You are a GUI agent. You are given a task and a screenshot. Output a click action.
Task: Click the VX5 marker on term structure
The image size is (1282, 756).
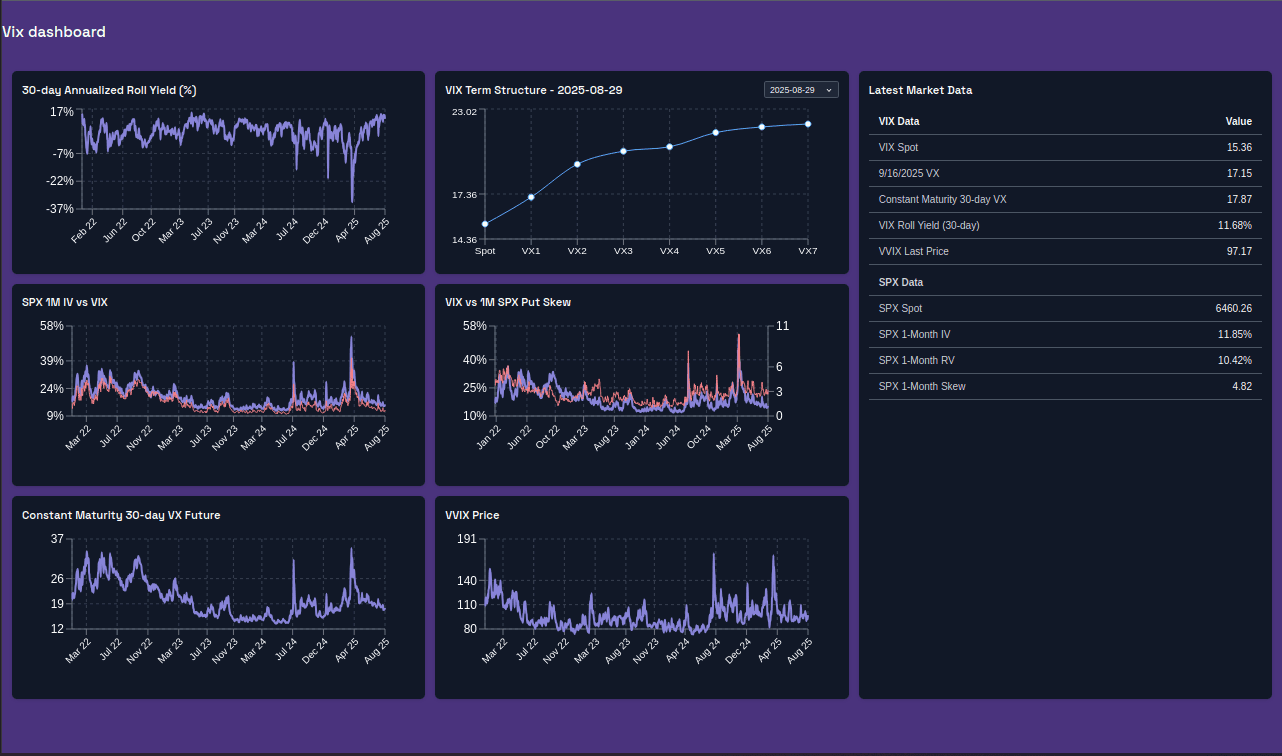715,132
